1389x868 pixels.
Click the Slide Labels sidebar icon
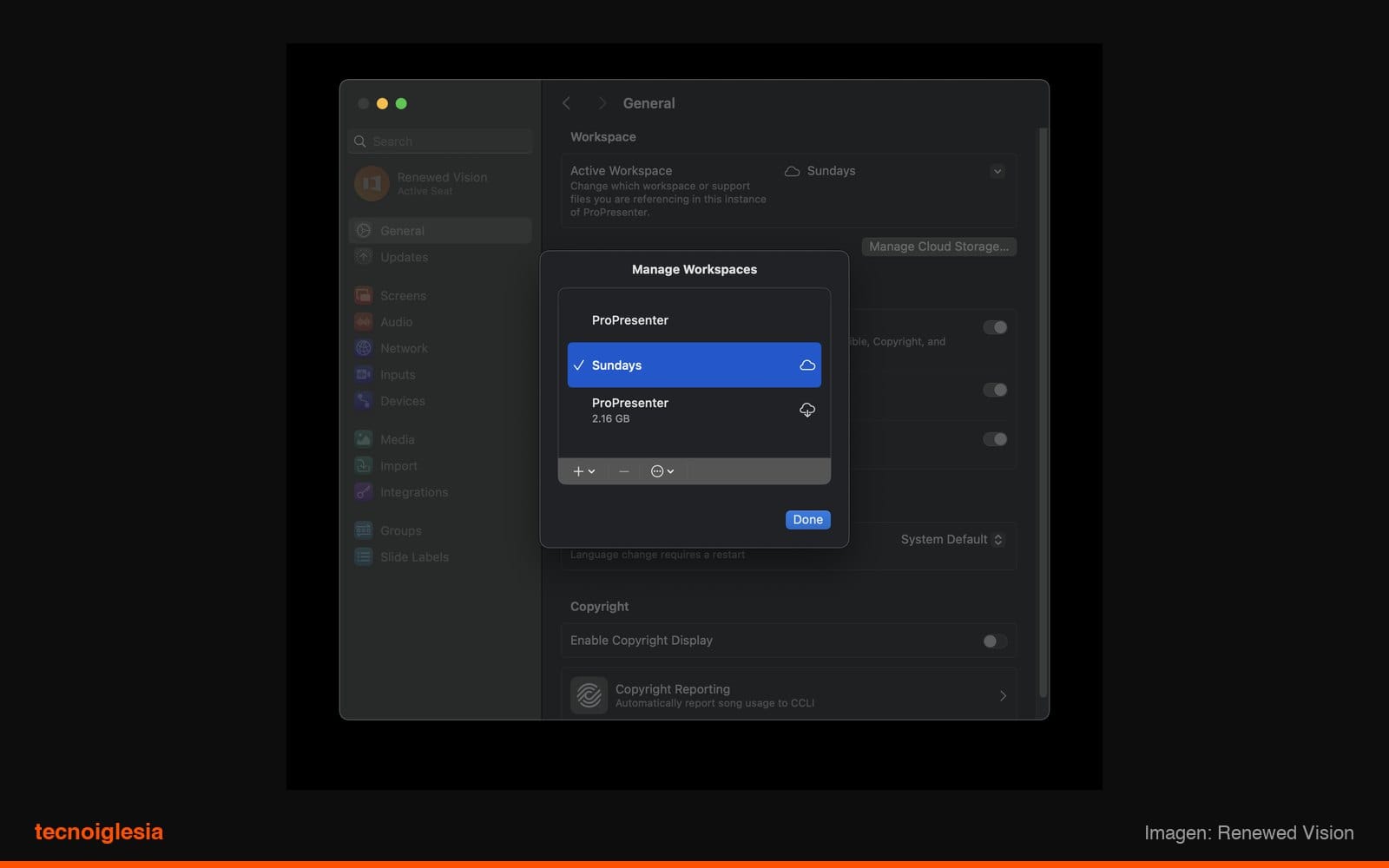364,556
